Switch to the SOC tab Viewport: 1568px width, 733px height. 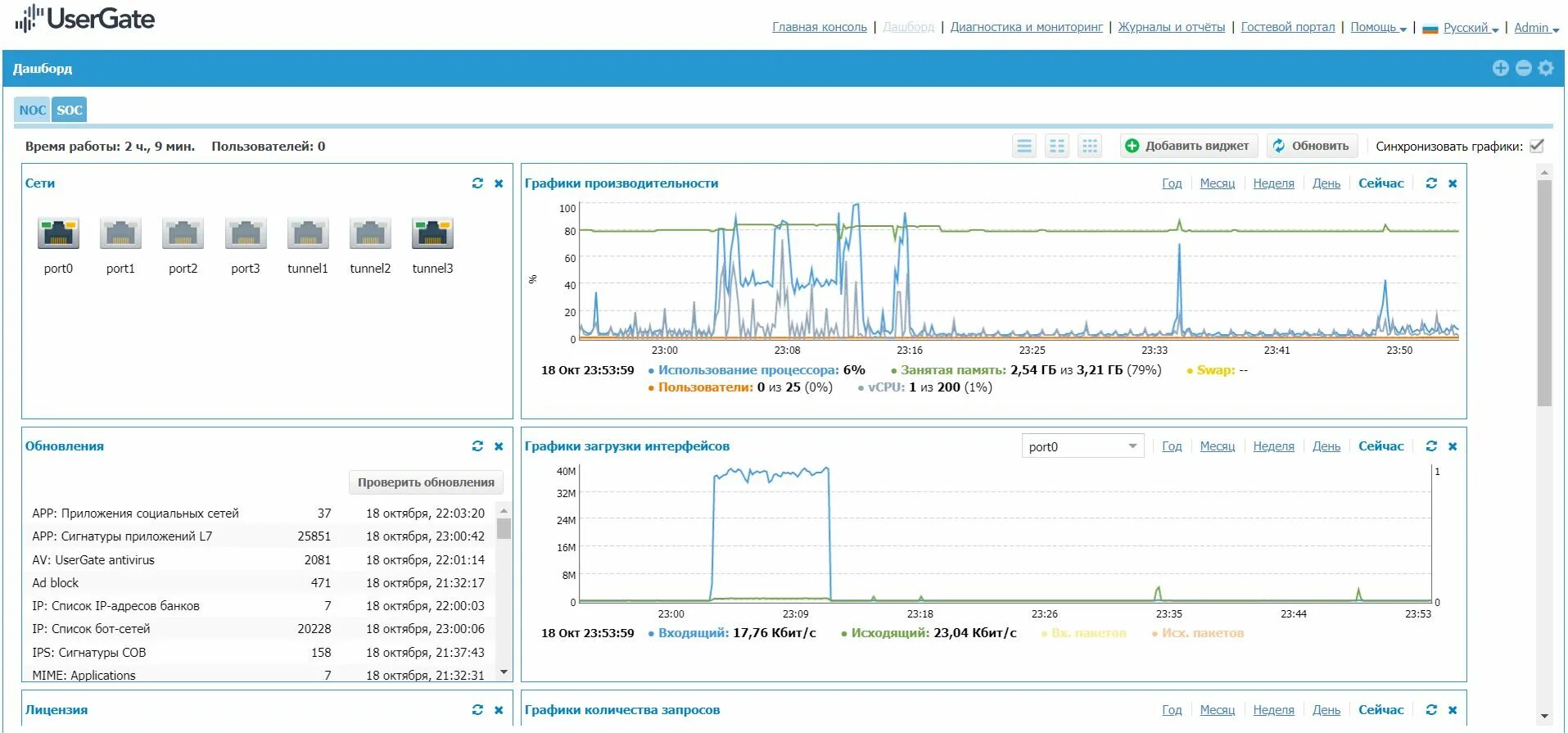point(70,110)
